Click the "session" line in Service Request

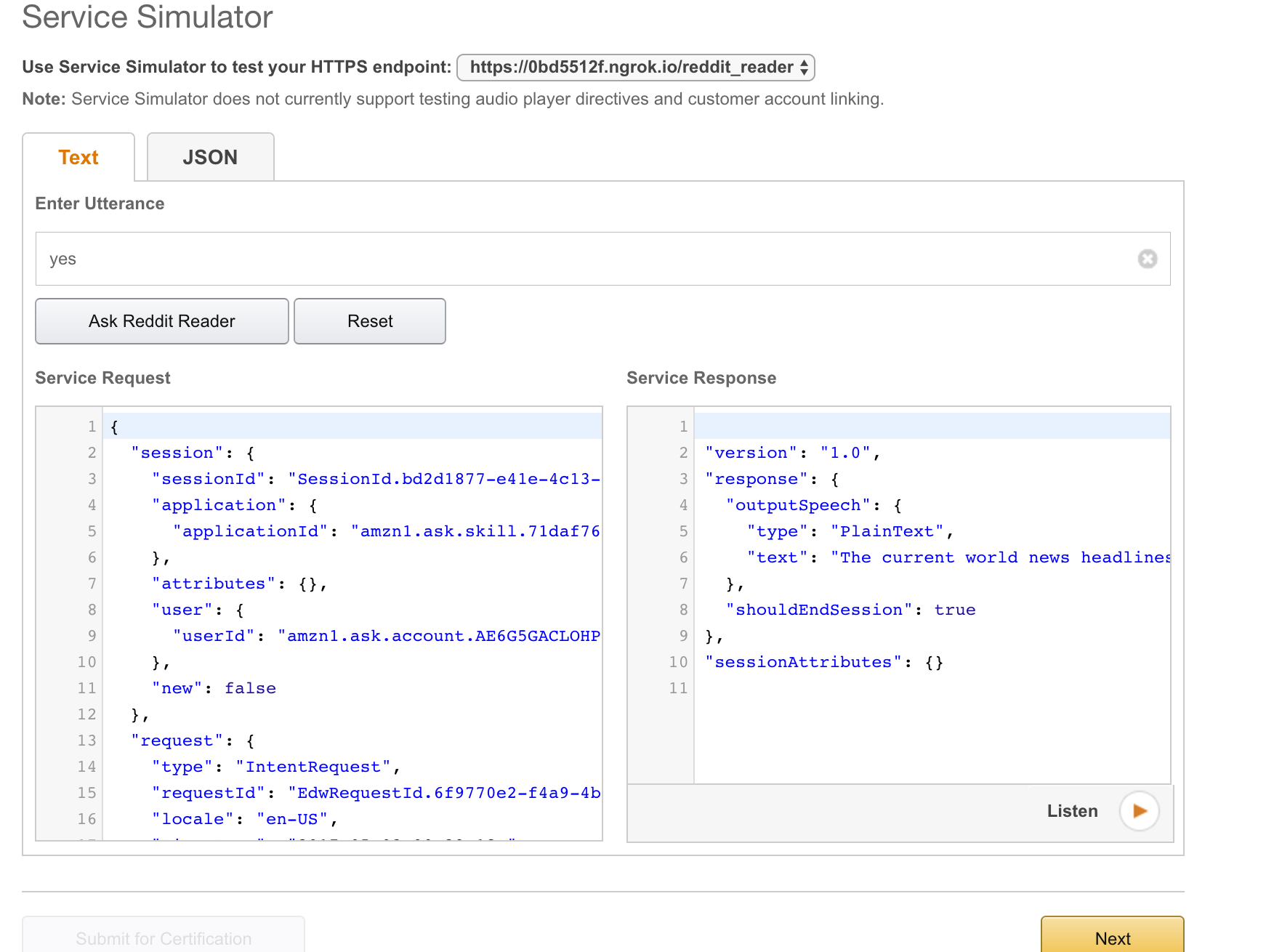(193, 453)
